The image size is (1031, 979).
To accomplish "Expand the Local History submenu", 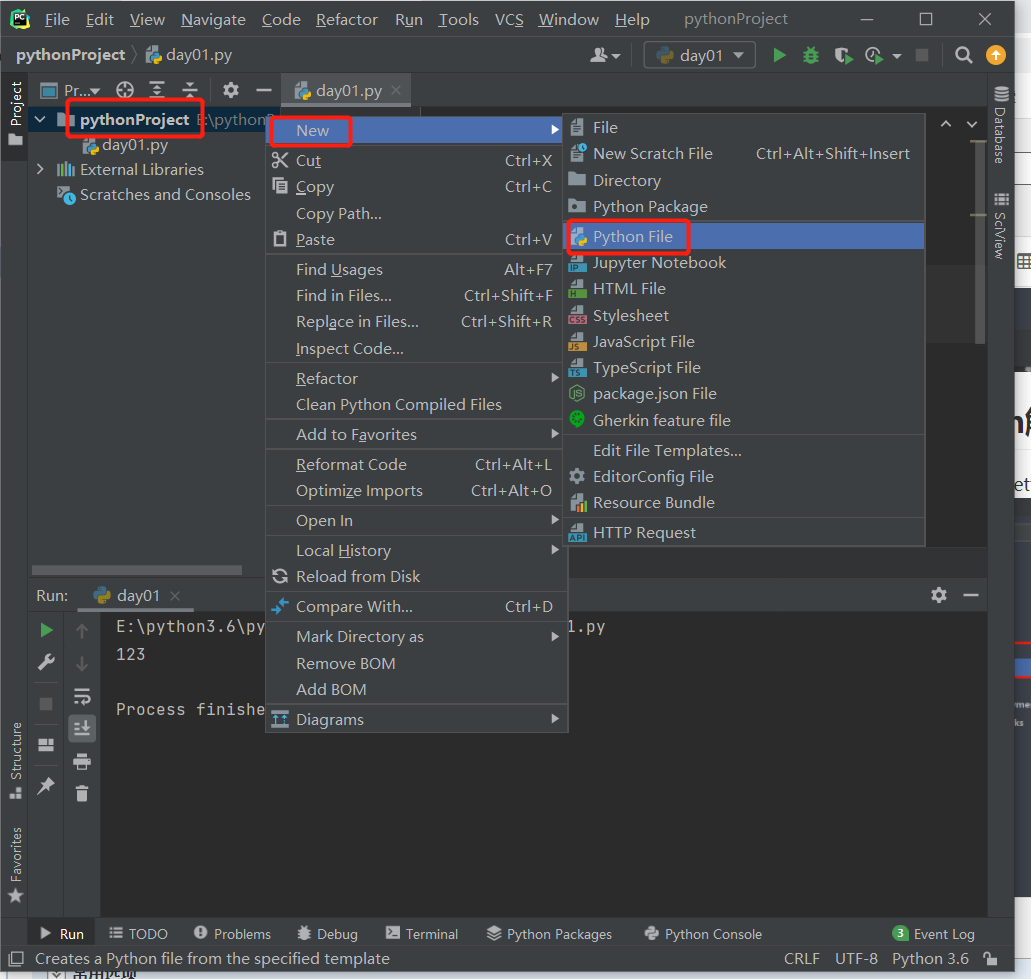I will click(x=416, y=550).
